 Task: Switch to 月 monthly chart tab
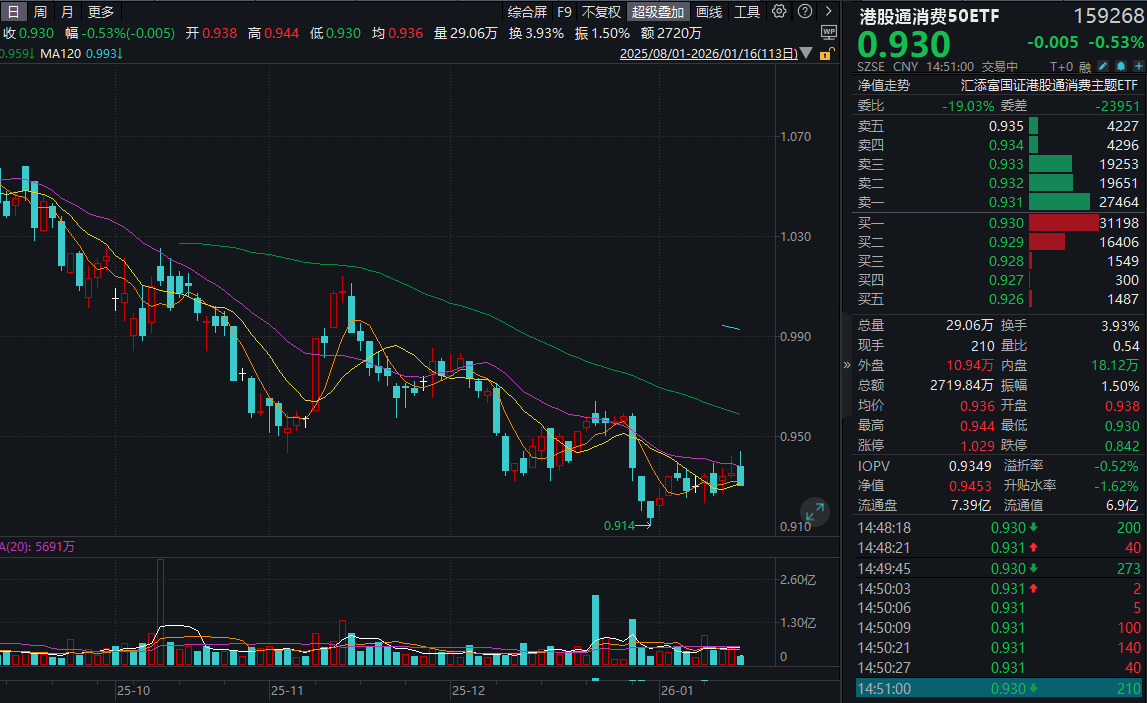67,12
